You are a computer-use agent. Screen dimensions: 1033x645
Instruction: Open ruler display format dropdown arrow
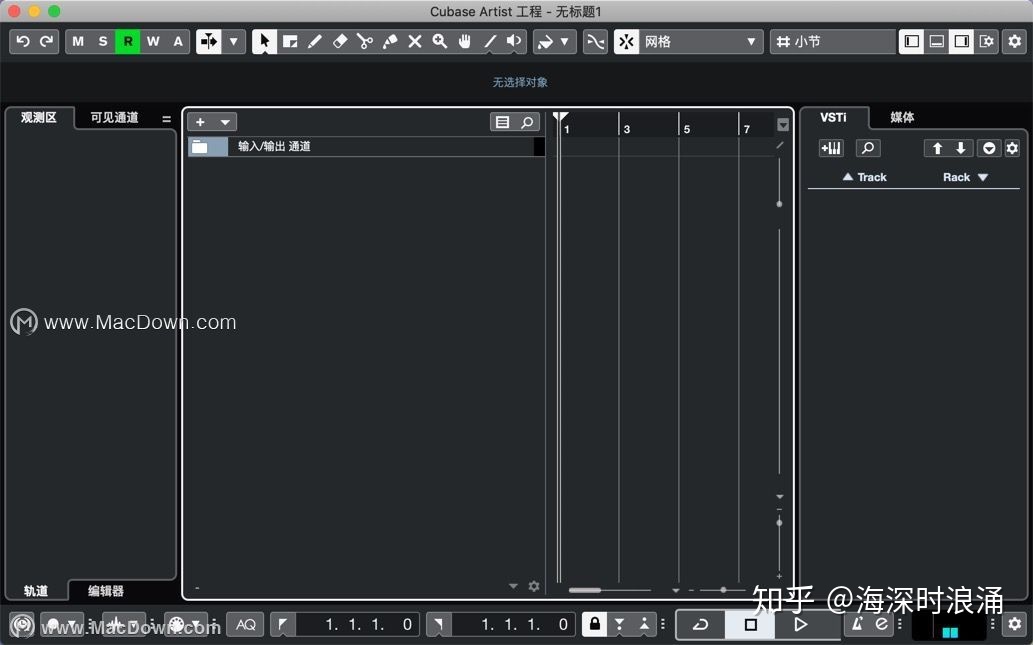click(783, 125)
